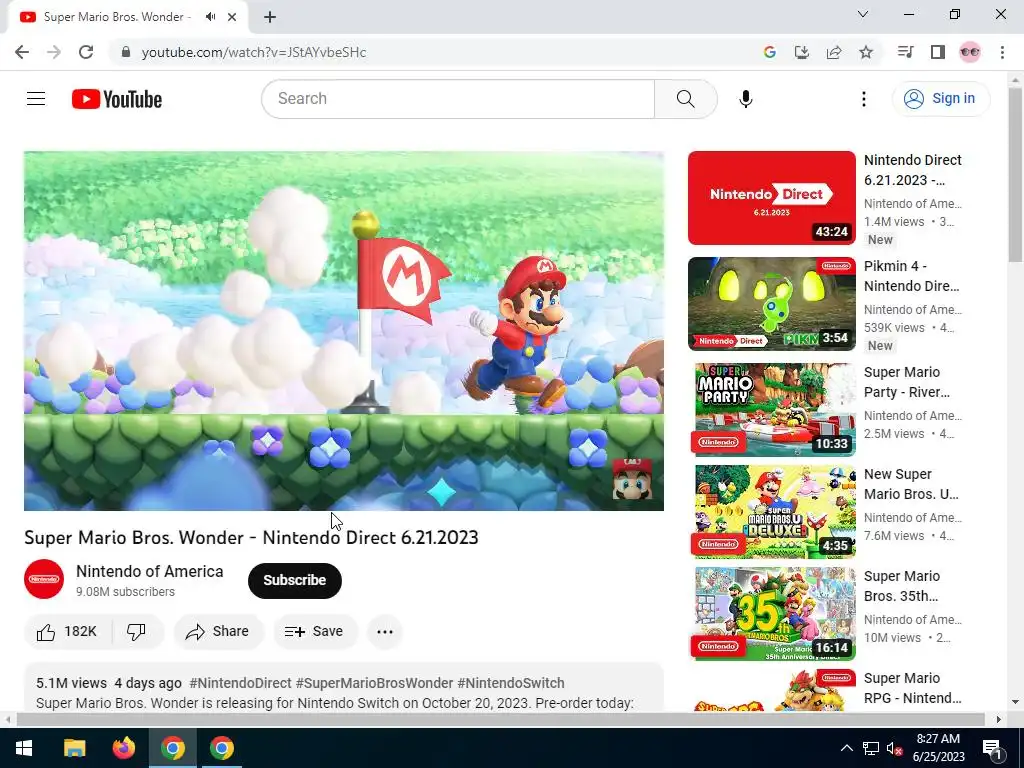Like the video with thumbs up

67,632
